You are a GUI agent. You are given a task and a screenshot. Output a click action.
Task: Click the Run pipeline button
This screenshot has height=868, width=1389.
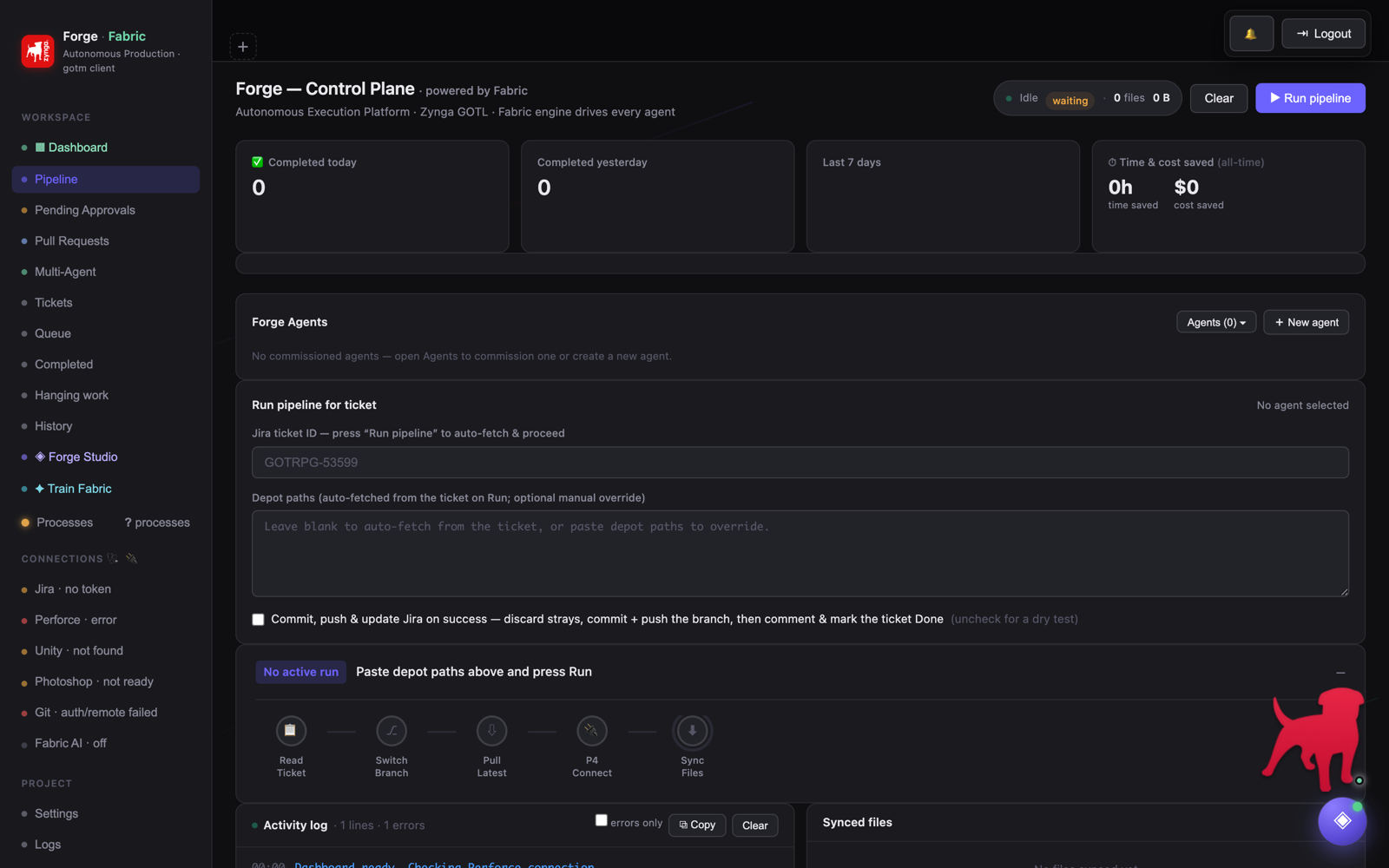(x=1310, y=98)
